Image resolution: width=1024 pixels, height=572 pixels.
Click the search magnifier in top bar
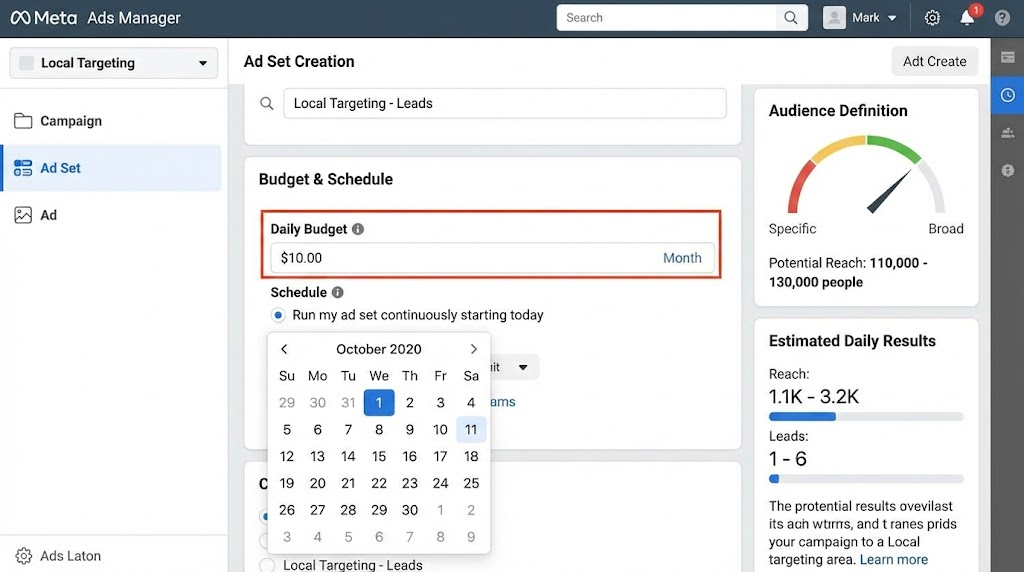pyautogui.click(x=791, y=18)
